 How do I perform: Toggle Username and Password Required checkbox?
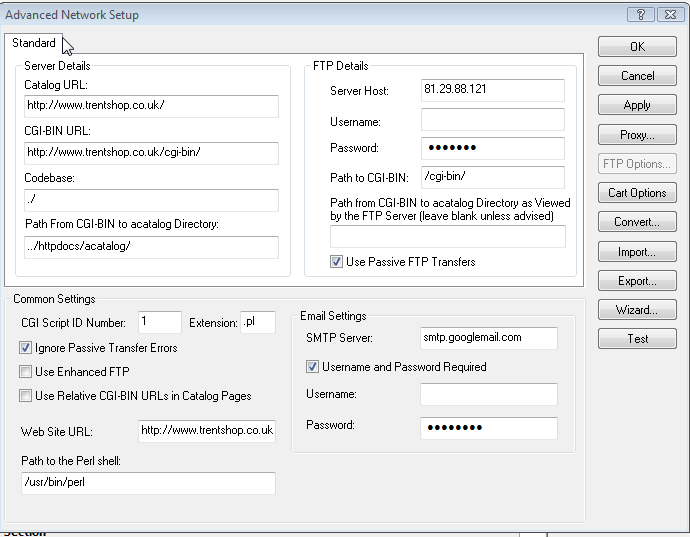click(x=313, y=367)
